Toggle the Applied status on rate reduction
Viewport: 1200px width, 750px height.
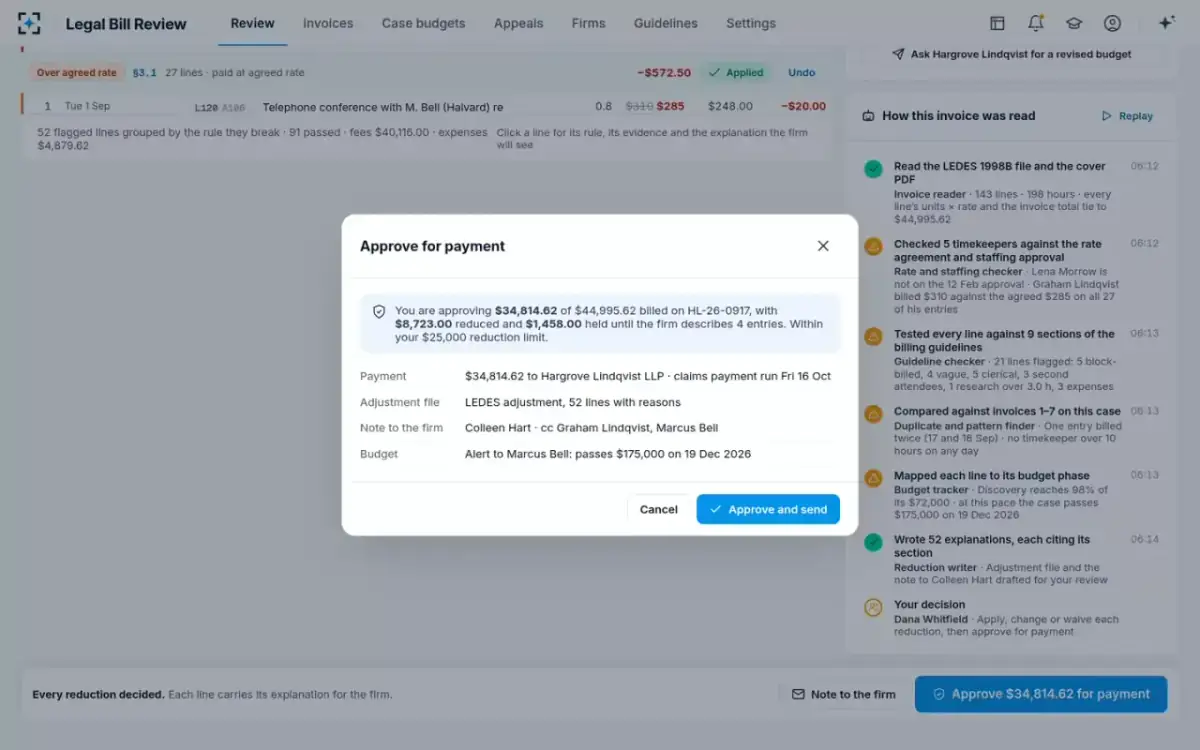click(x=735, y=72)
